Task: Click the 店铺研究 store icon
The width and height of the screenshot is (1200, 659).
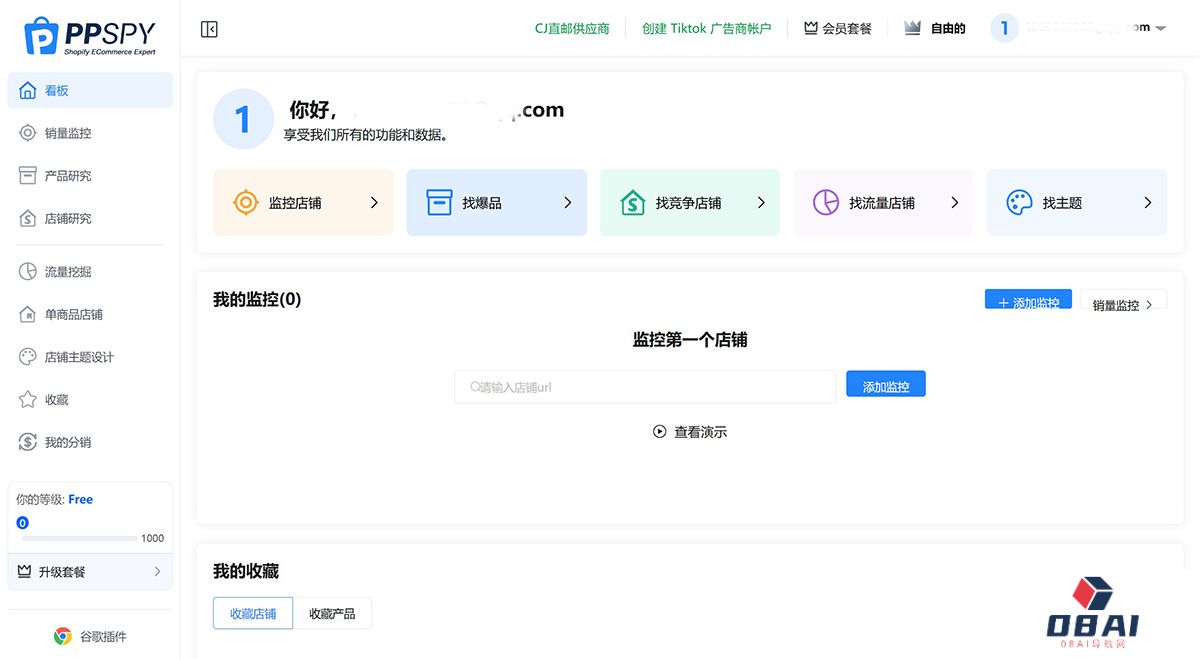Action: (27, 218)
